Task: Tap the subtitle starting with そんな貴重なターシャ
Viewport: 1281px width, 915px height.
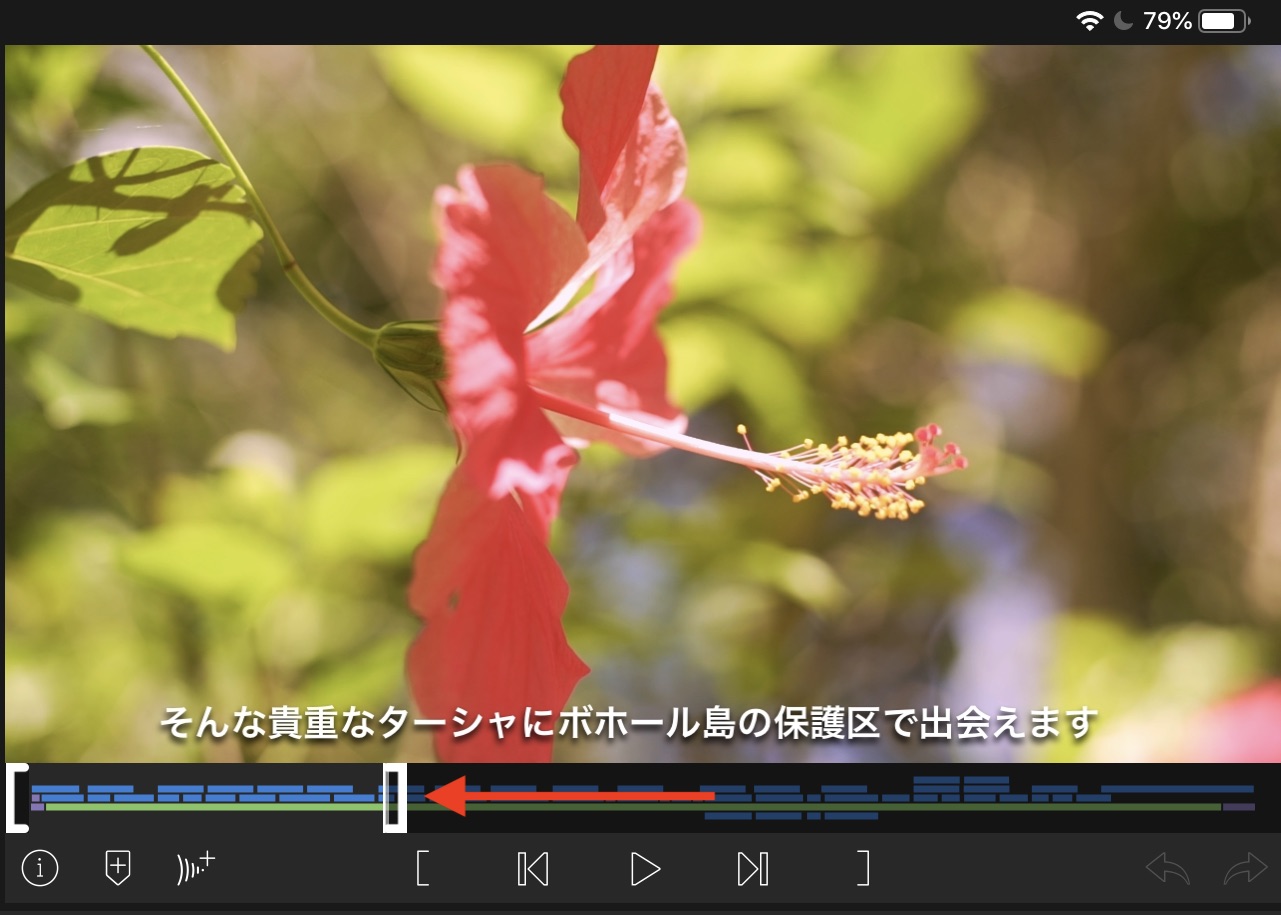Action: [629, 722]
